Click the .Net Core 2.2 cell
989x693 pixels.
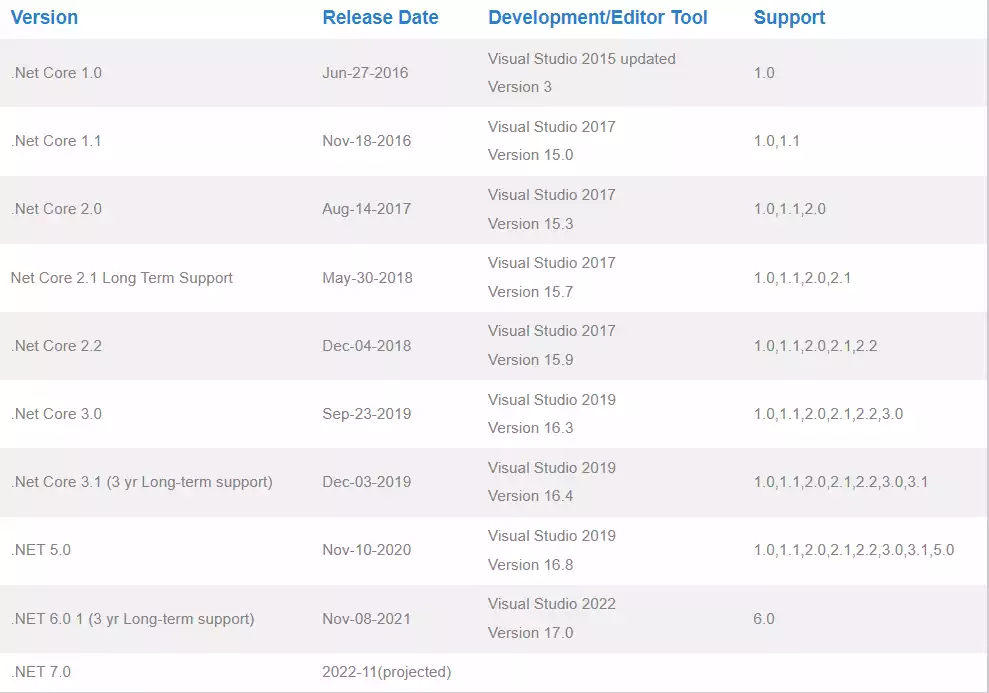coord(56,346)
